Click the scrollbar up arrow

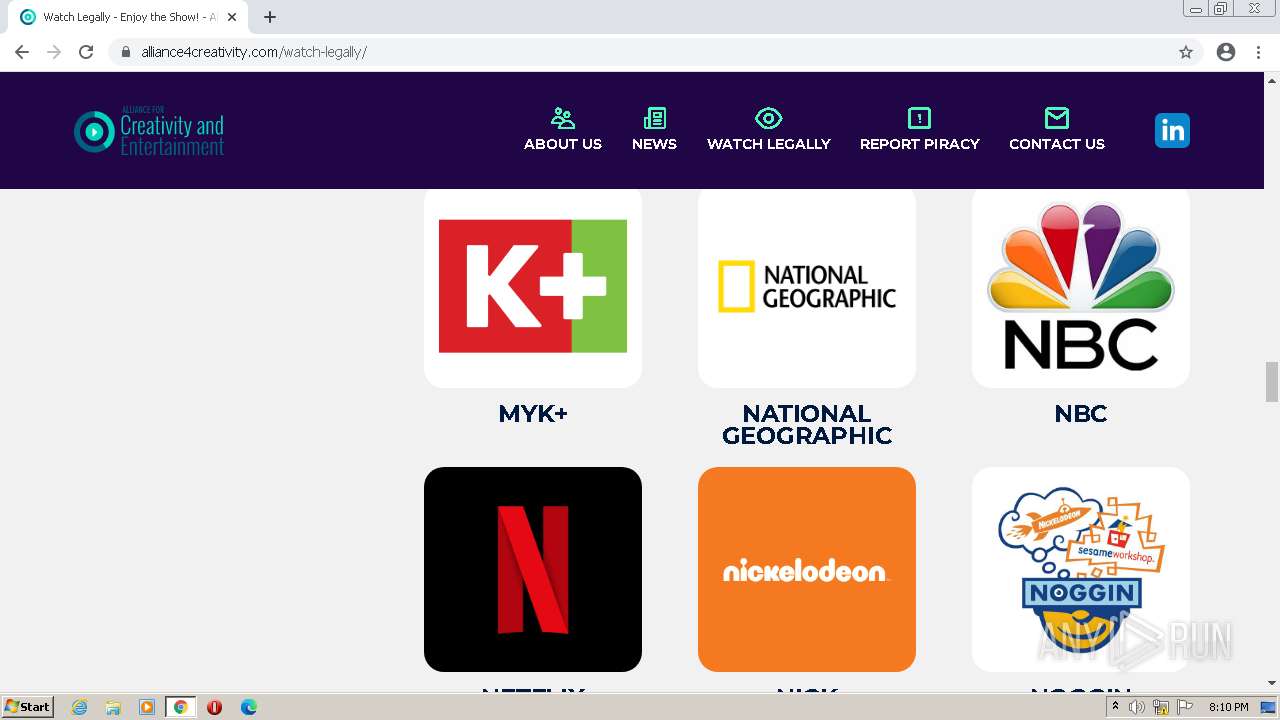click(1272, 80)
